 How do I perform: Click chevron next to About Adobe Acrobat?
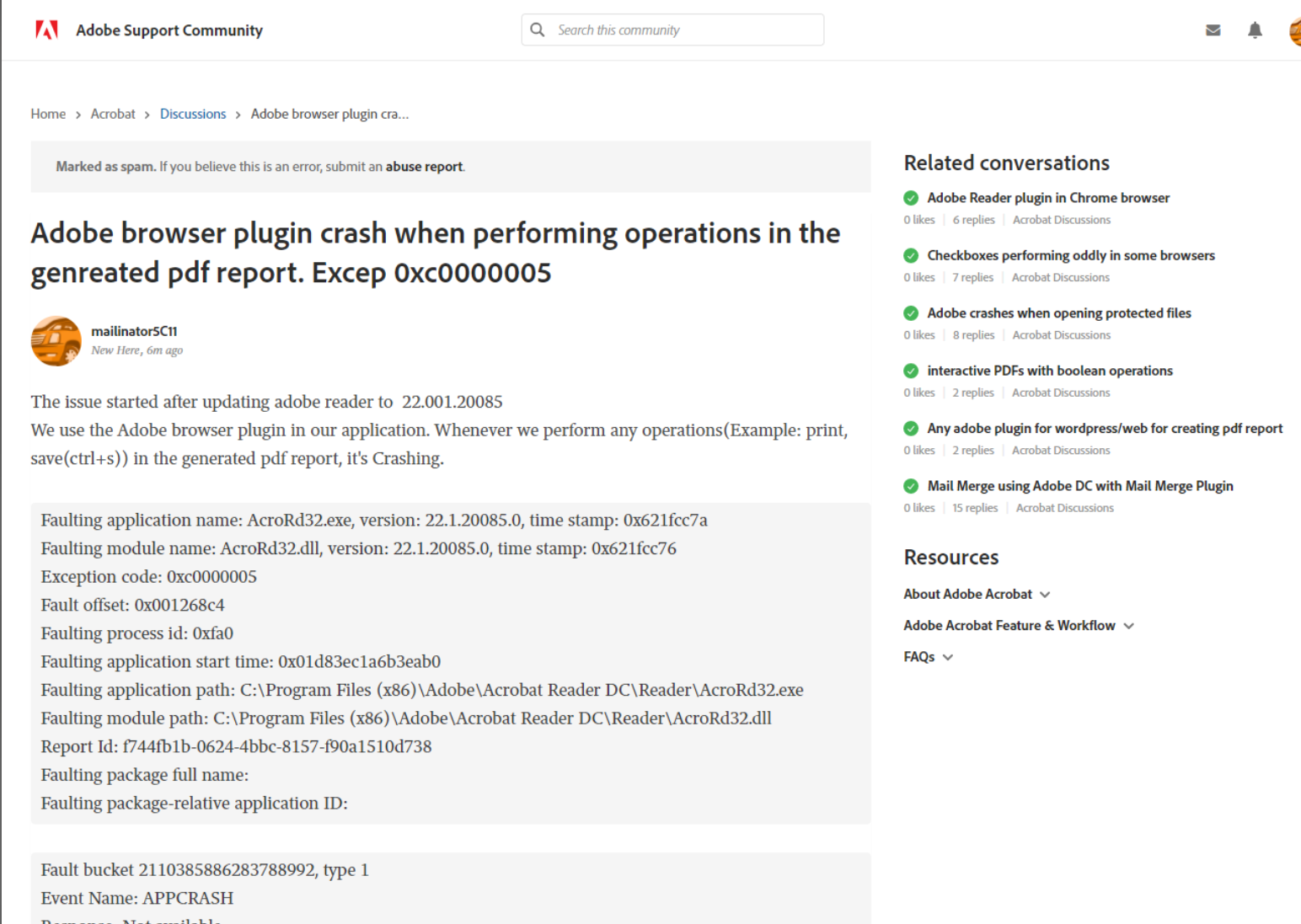click(x=1045, y=595)
